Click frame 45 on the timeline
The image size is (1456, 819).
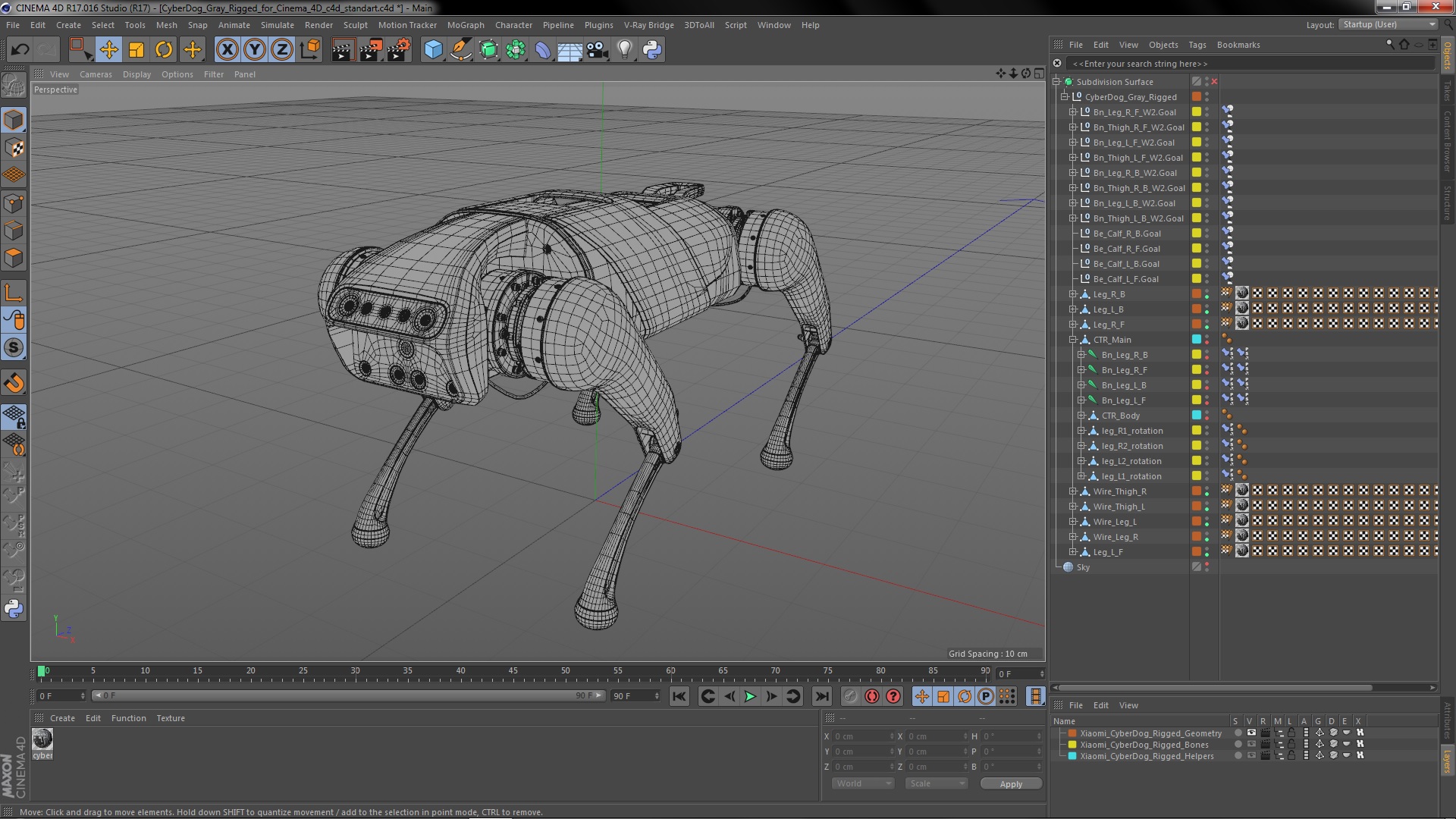click(x=513, y=672)
